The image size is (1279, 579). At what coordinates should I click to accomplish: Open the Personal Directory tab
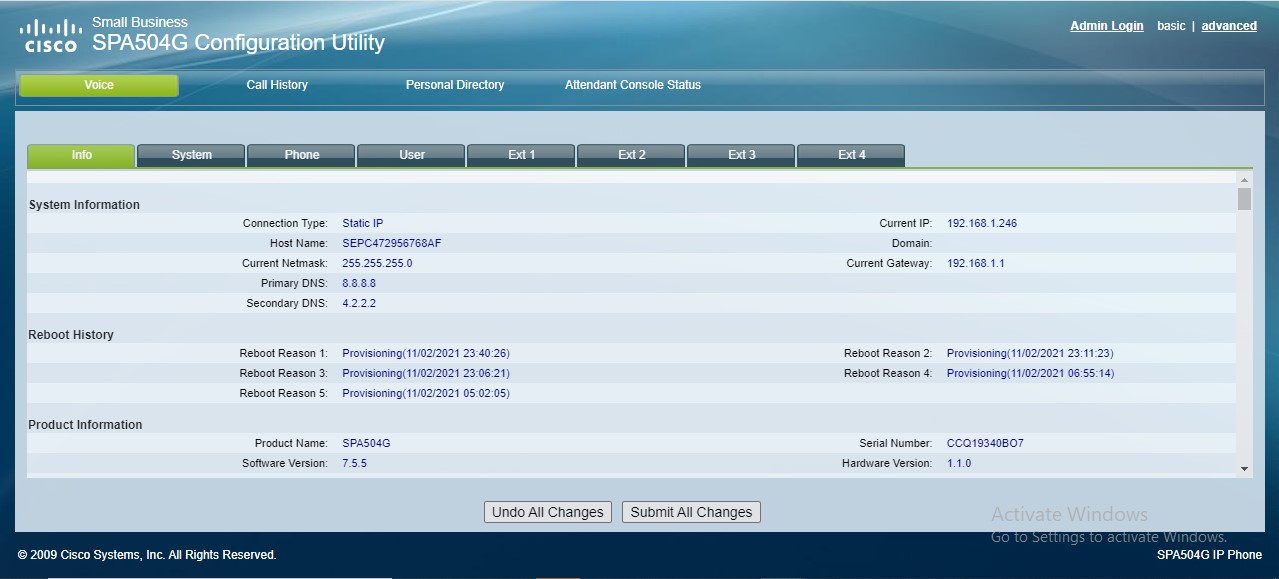[455, 85]
